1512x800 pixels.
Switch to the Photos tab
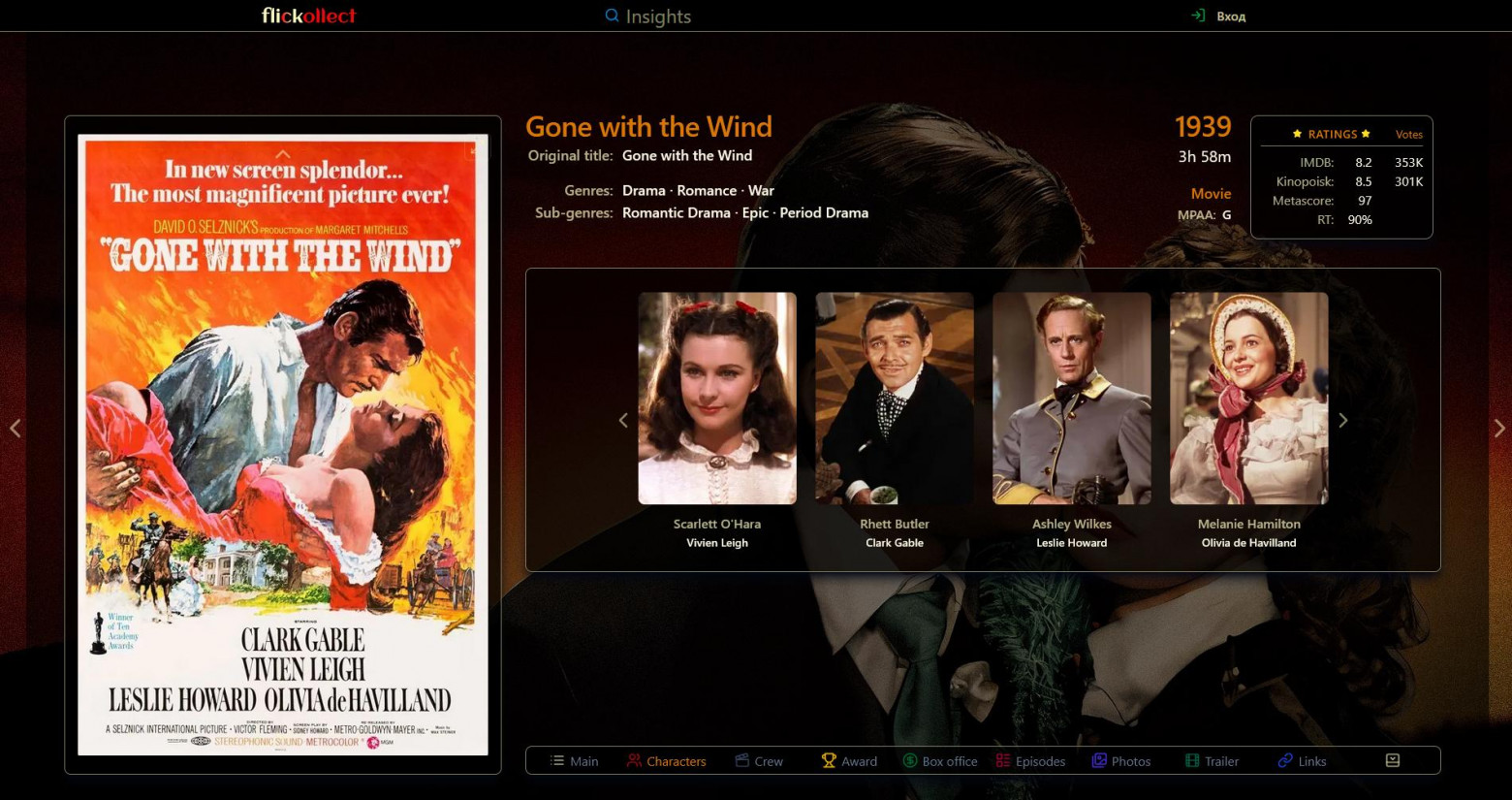point(1121,761)
